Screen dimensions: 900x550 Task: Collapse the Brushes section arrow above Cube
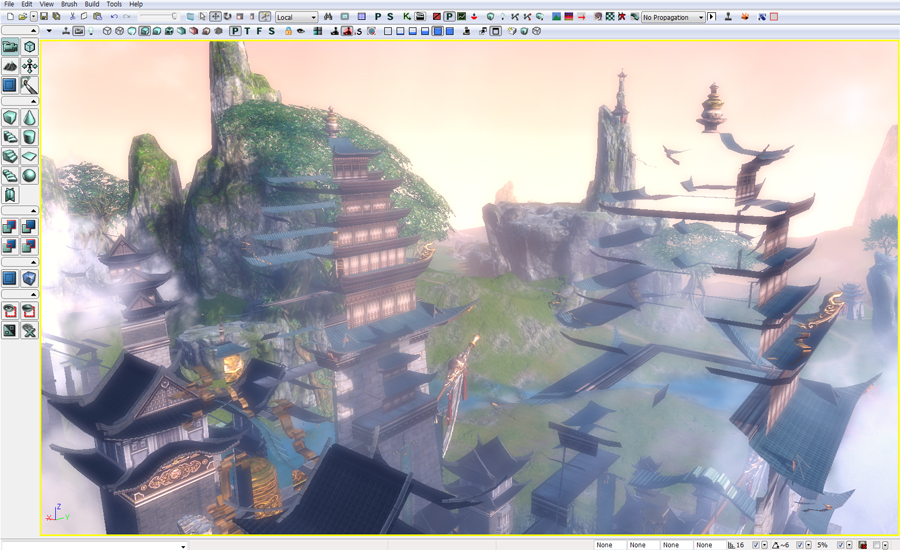[x=20, y=101]
